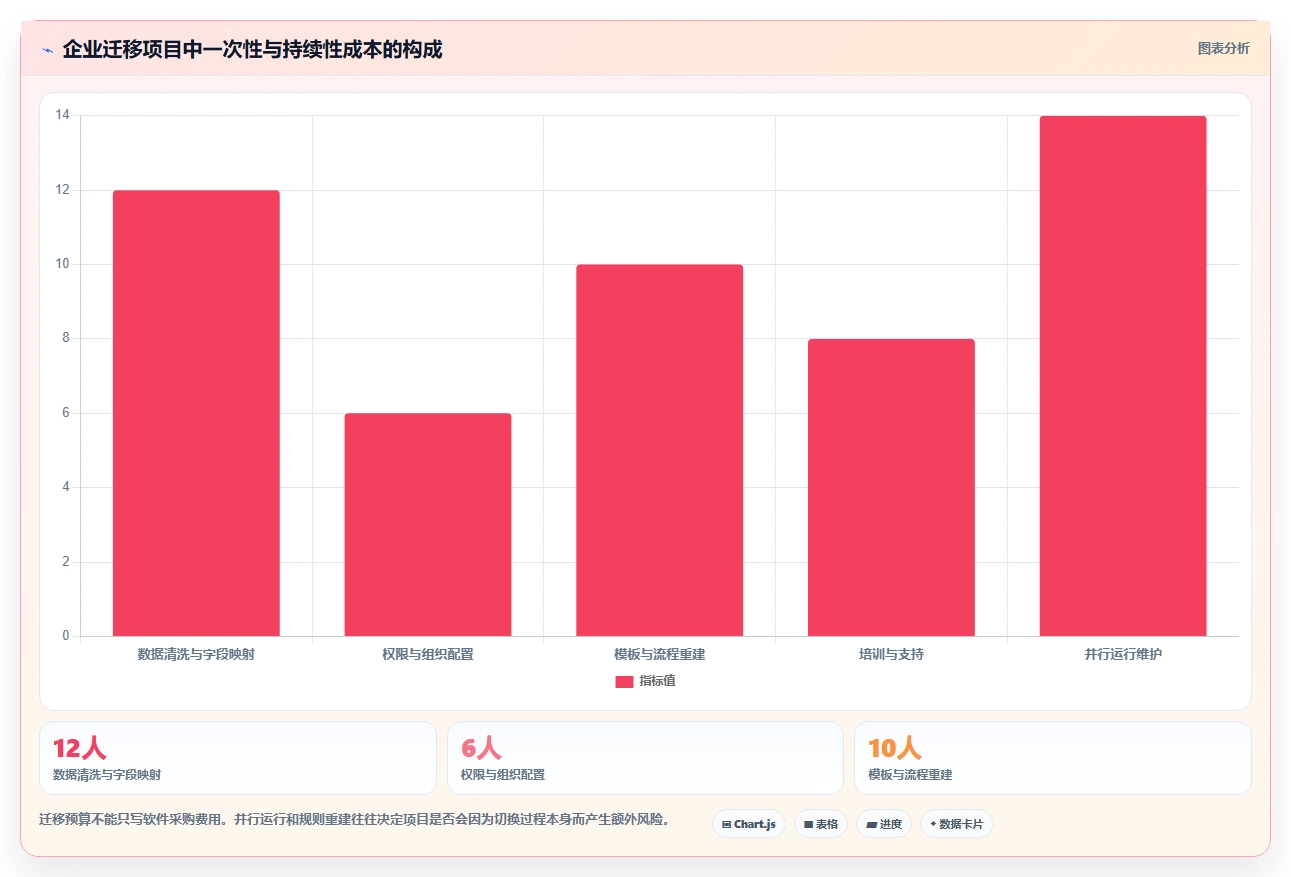Select the 数据清洗与字段映射 bar in chart
The height and width of the screenshot is (877, 1291).
(x=196, y=413)
